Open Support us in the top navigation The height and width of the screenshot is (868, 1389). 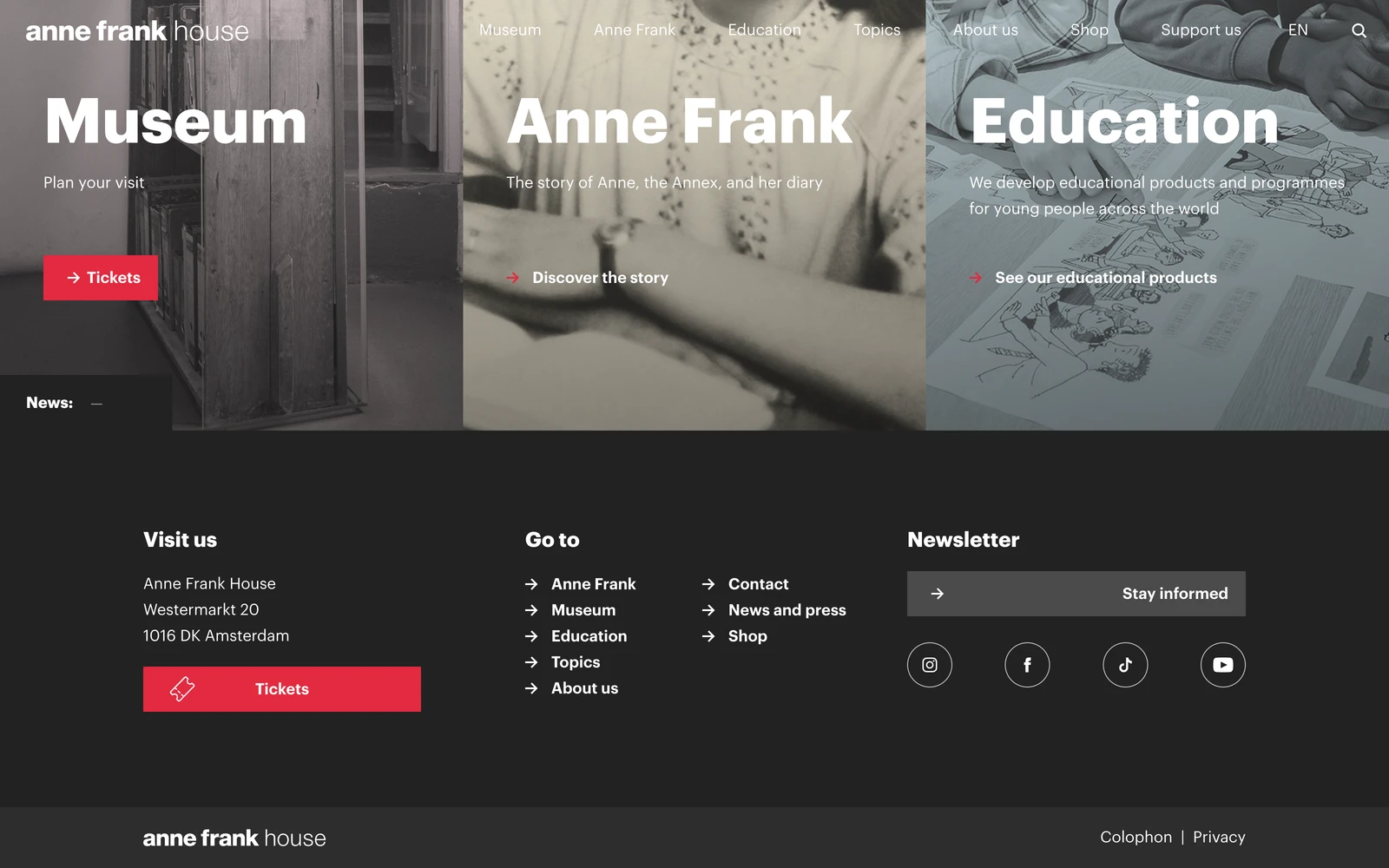click(x=1201, y=30)
